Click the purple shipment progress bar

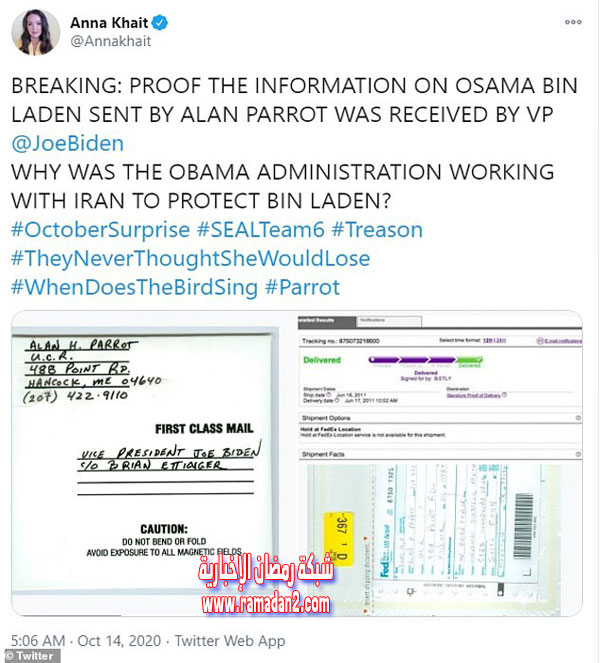click(413, 360)
